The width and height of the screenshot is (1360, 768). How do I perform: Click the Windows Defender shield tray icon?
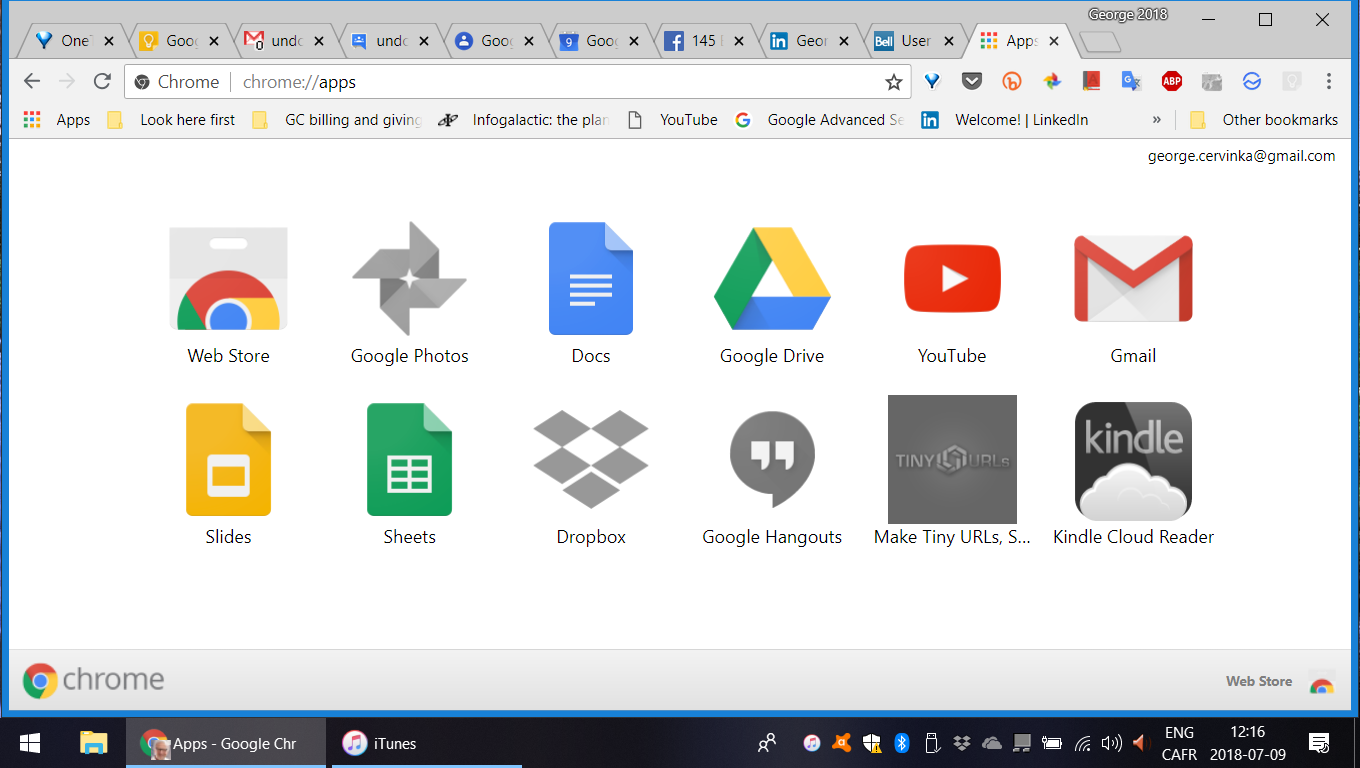coord(872,743)
